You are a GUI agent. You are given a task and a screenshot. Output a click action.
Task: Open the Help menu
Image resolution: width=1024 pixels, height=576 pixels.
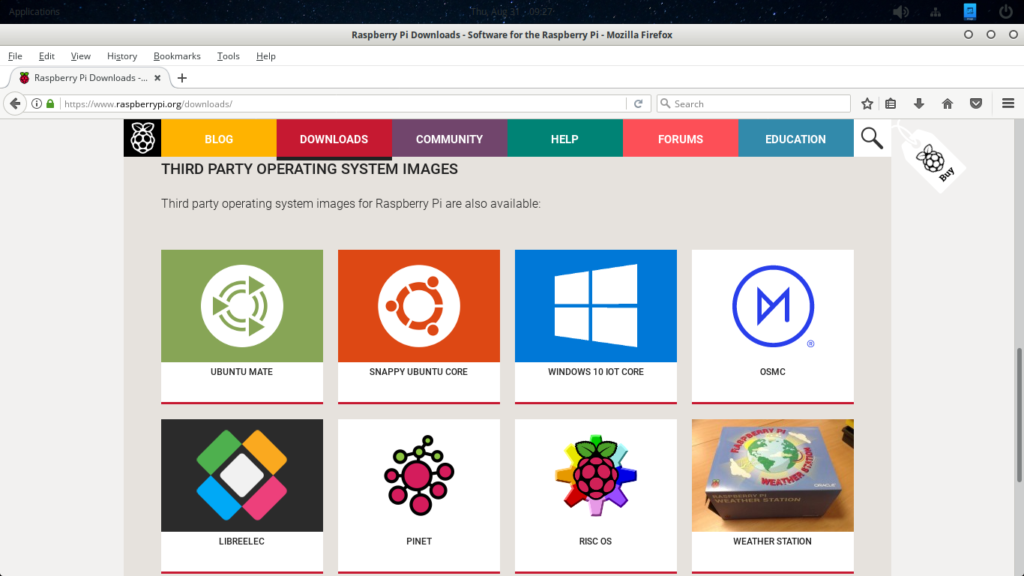[266, 56]
